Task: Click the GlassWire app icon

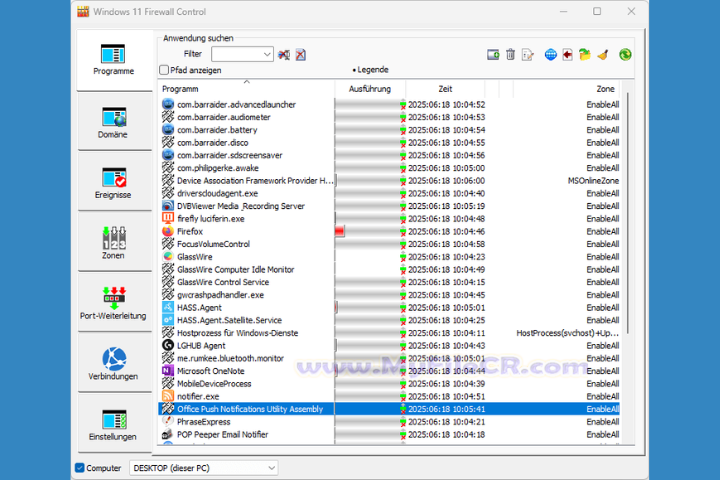Action: coord(168,256)
